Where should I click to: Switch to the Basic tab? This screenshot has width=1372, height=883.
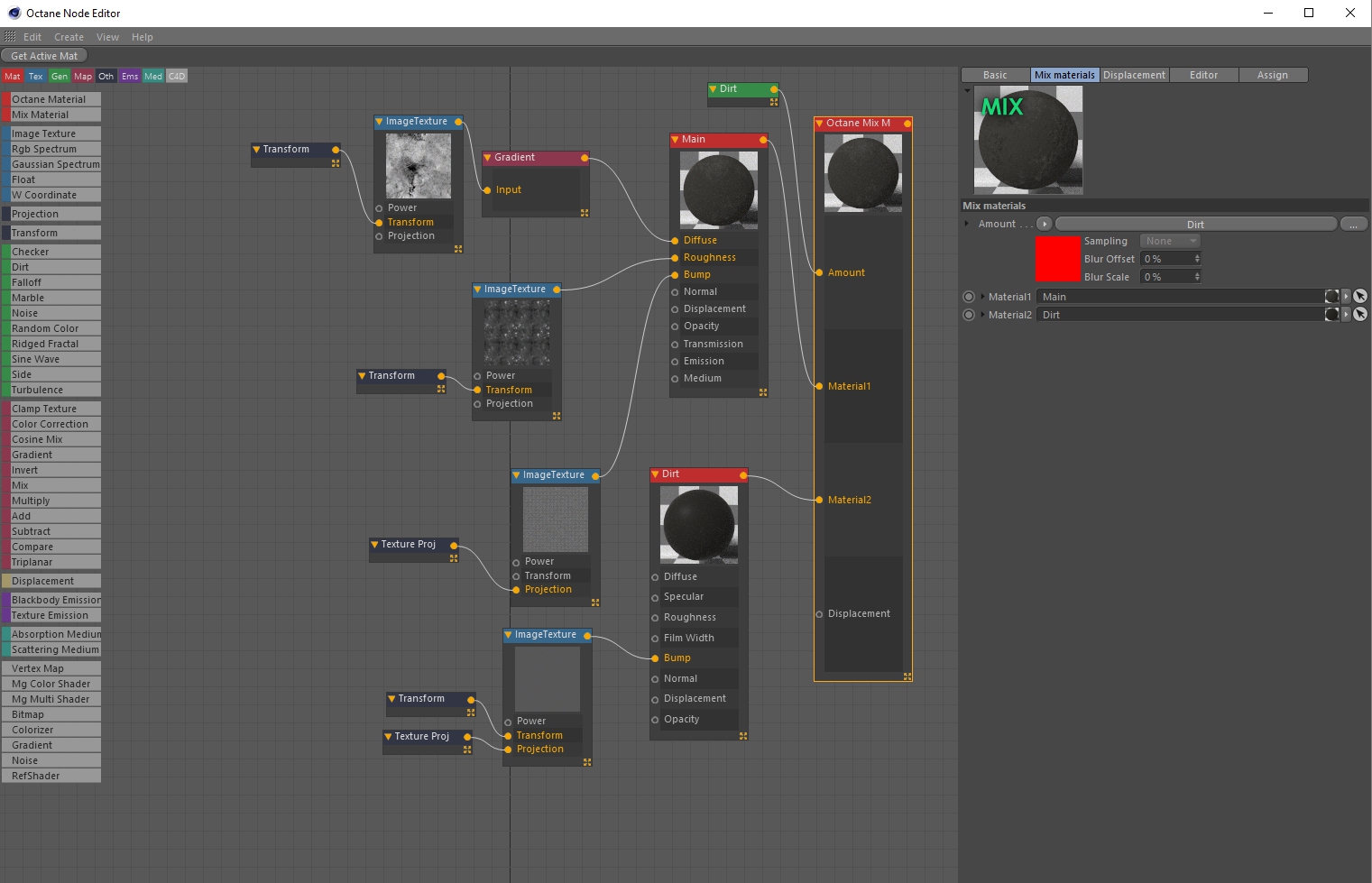click(995, 75)
